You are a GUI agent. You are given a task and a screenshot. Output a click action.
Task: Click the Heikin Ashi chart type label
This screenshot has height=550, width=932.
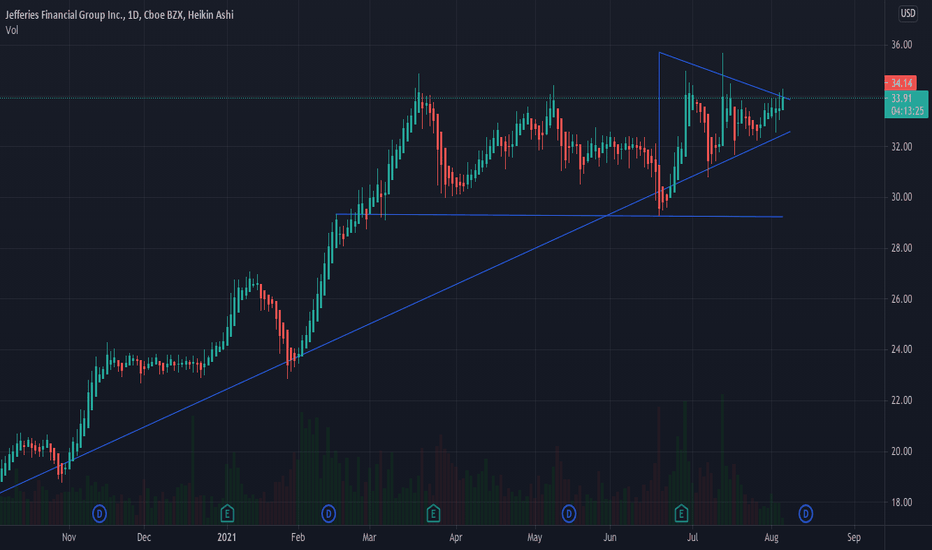[x=210, y=15]
